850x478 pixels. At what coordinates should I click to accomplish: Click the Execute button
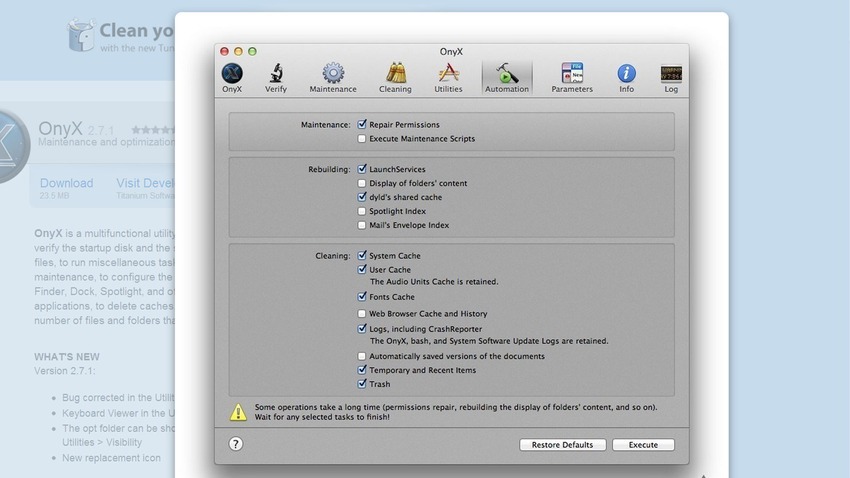point(643,445)
